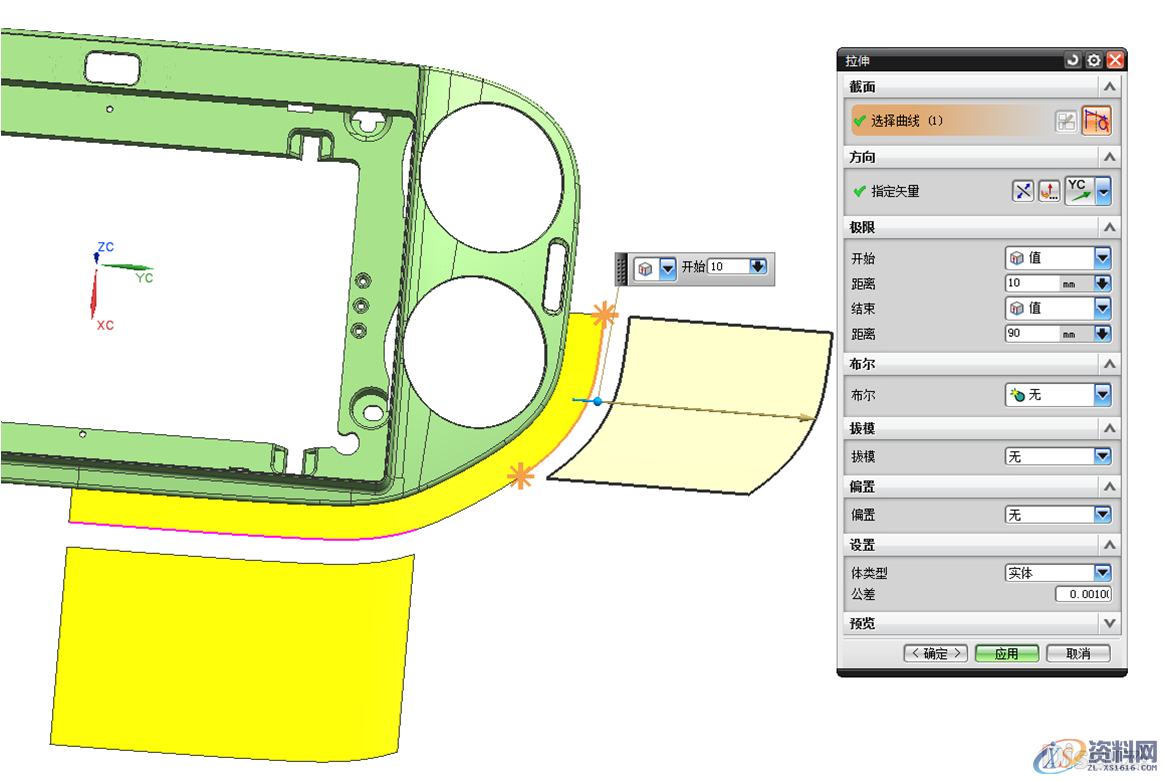Open the 体类型 body type dropdown
1165x781 pixels.
pyautogui.click(x=1102, y=573)
